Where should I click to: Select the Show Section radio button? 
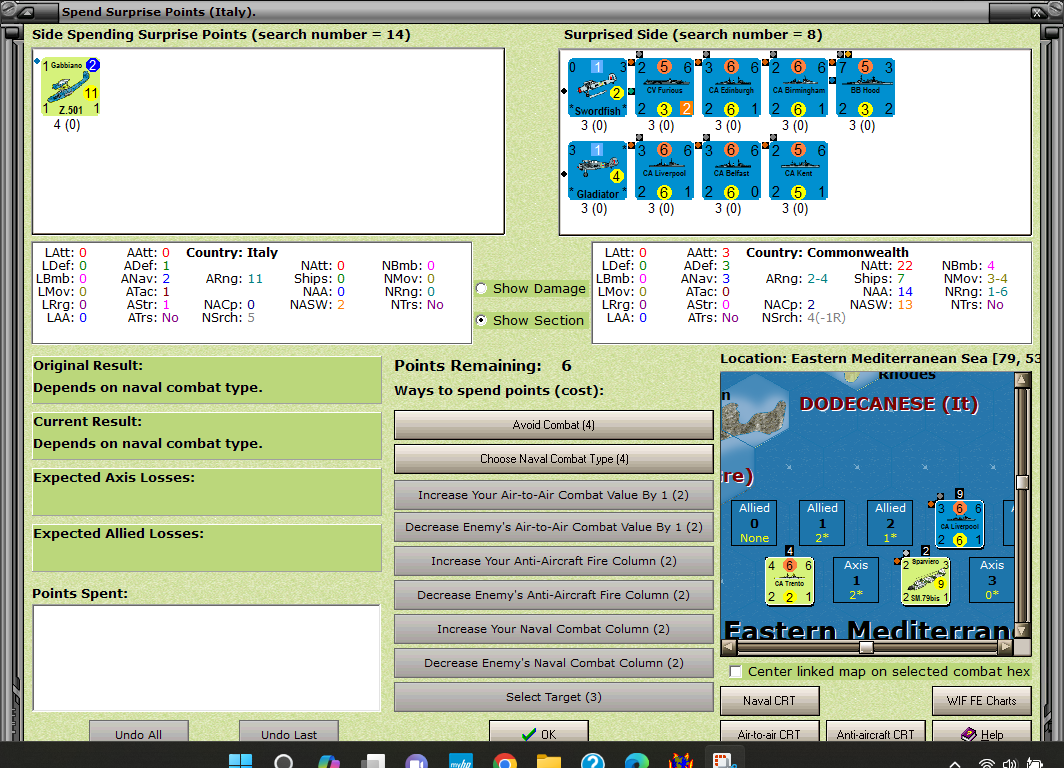pos(482,320)
